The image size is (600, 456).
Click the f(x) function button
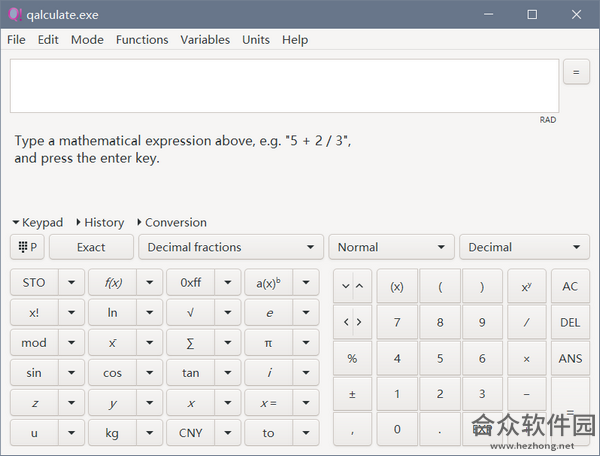coord(112,282)
